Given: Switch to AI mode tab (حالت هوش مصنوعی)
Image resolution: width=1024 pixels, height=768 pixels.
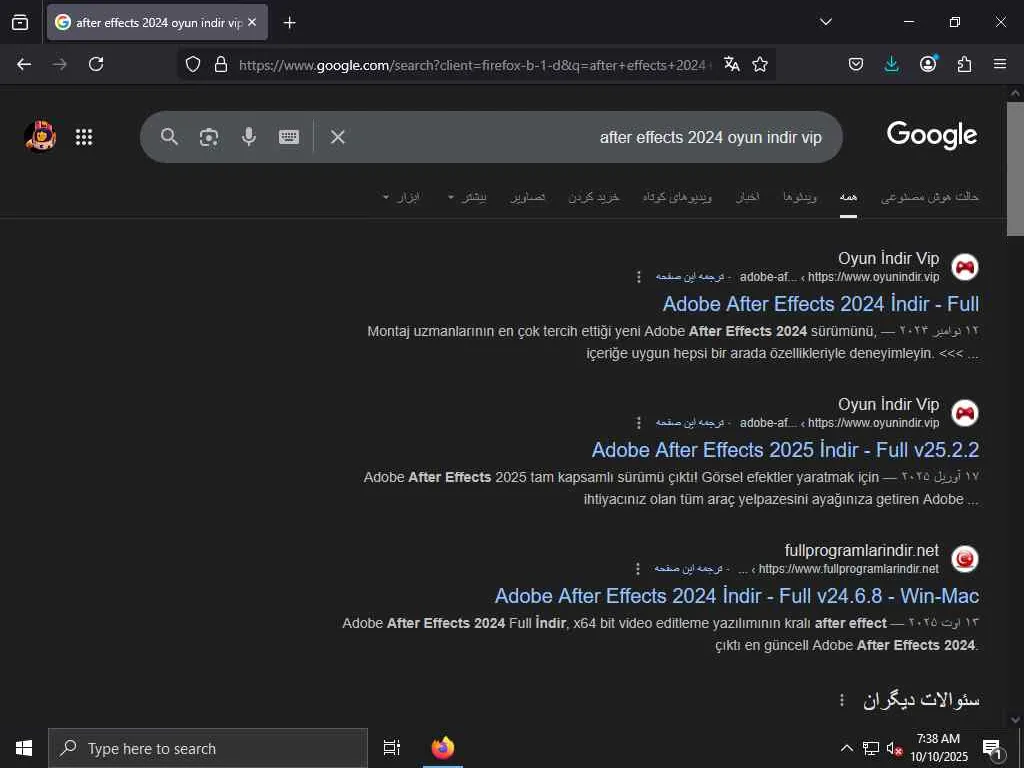Looking at the screenshot, I should (x=929, y=197).
